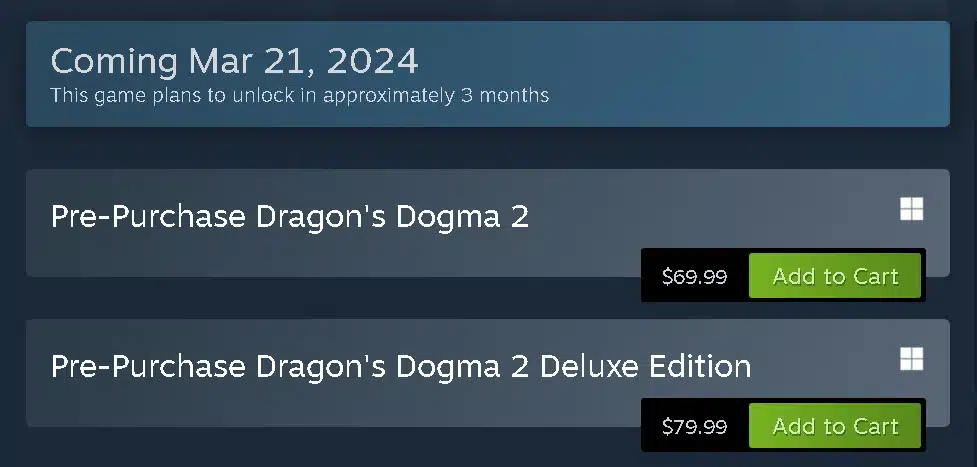Select the Pre-Purchase Deluxe Edition title text
Image resolution: width=977 pixels, height=467 pixels.
pos(401,366)
